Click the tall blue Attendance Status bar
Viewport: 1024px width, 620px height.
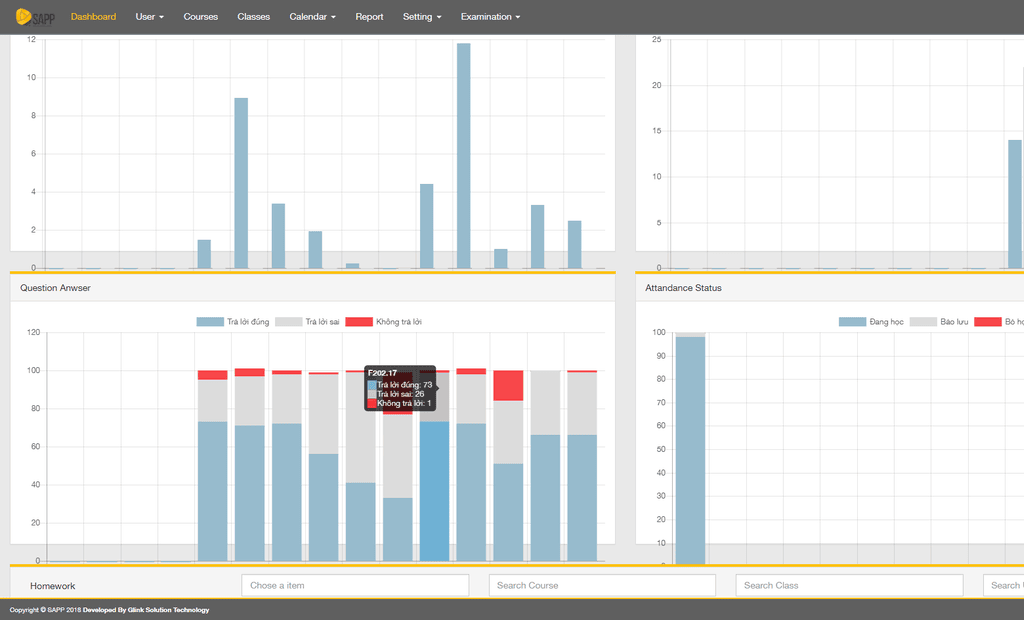[x=690, y=450]
